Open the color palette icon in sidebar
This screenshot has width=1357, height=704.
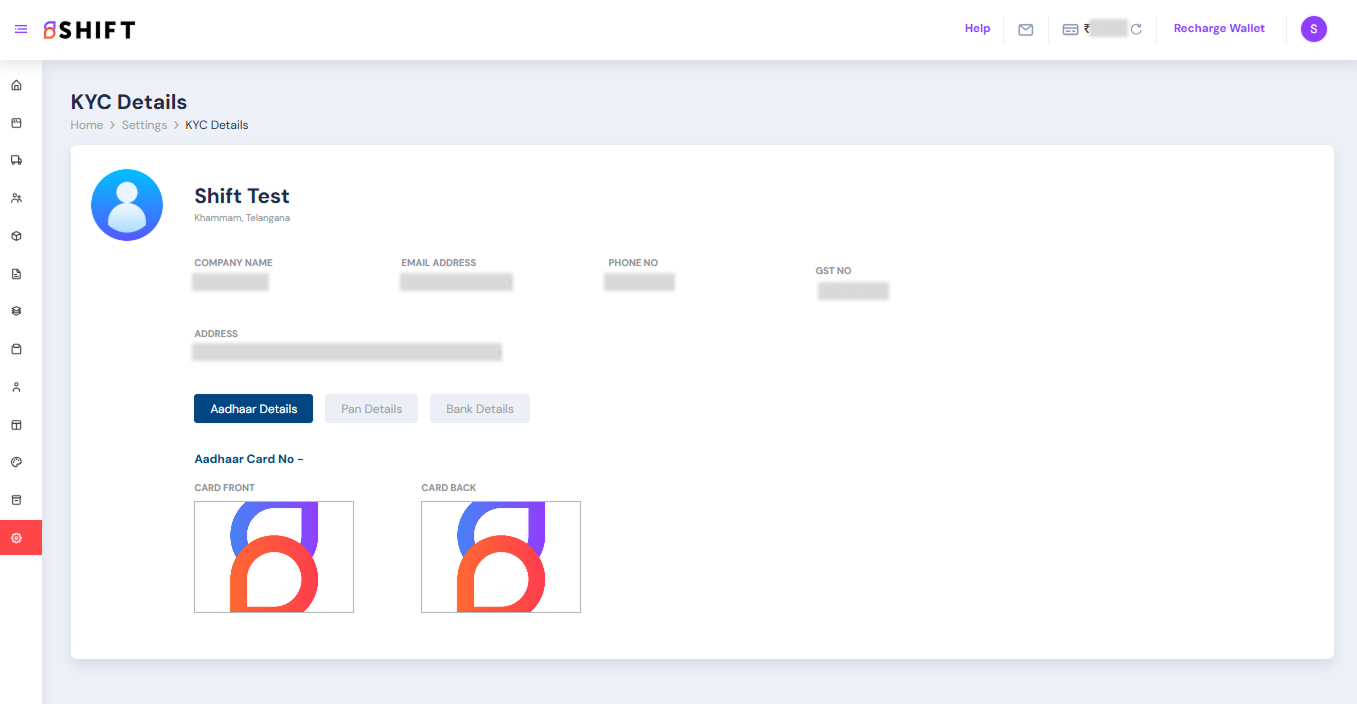click(16, 462)
